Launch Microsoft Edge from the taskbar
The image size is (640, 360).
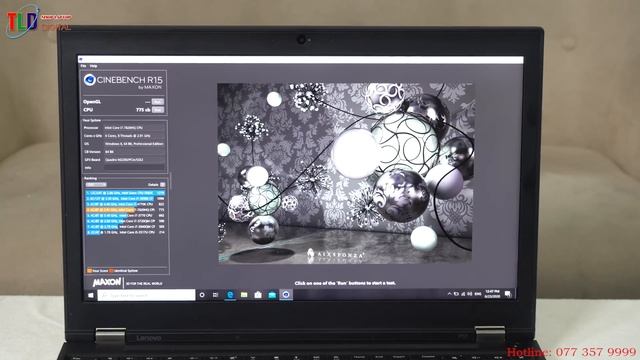tap(230, 295)
